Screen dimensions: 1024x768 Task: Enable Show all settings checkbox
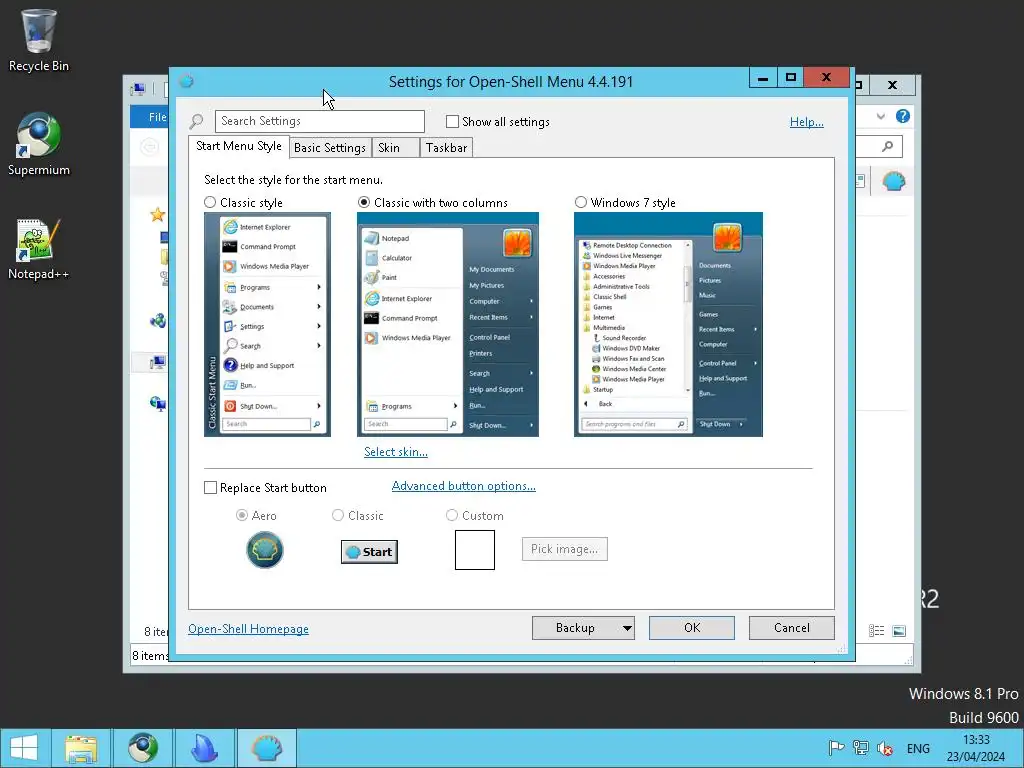coord(452,121)
